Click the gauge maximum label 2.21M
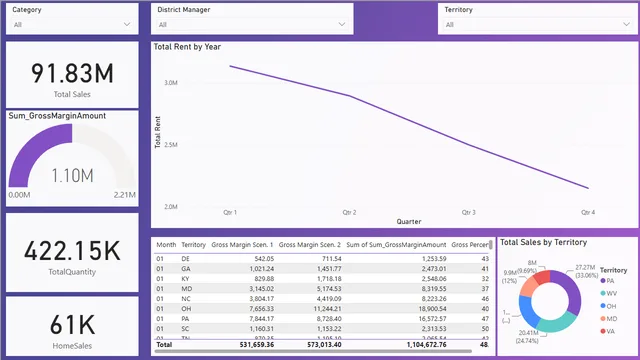 [124, 195]
